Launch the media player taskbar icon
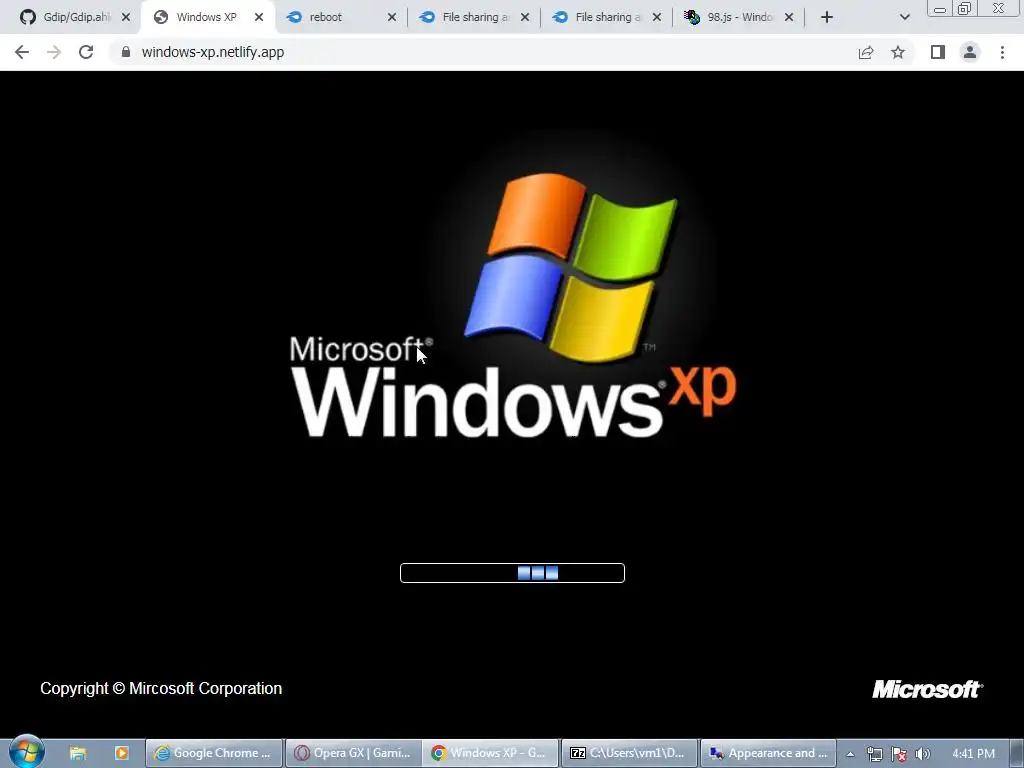This screenshot has height=768, width=1024. [x=121, y=753]
